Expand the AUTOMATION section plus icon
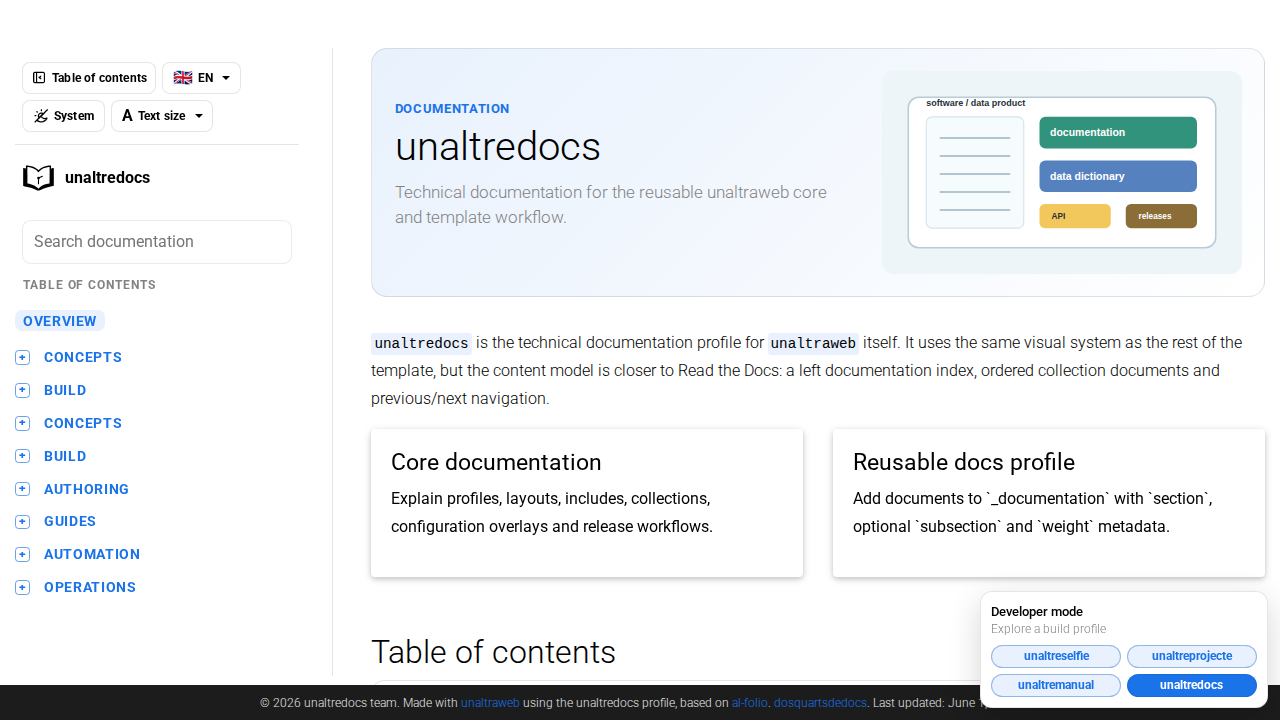 22,555
